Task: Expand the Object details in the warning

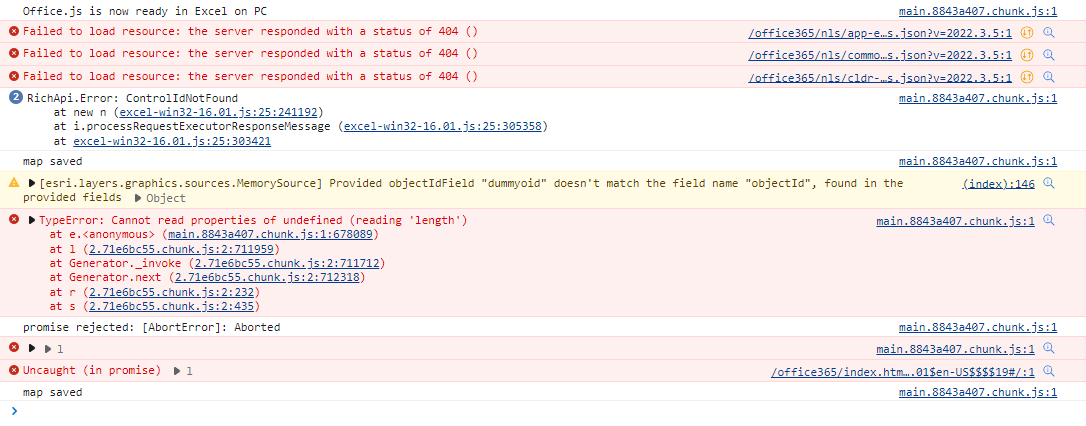Action: (x=139, y=198)
